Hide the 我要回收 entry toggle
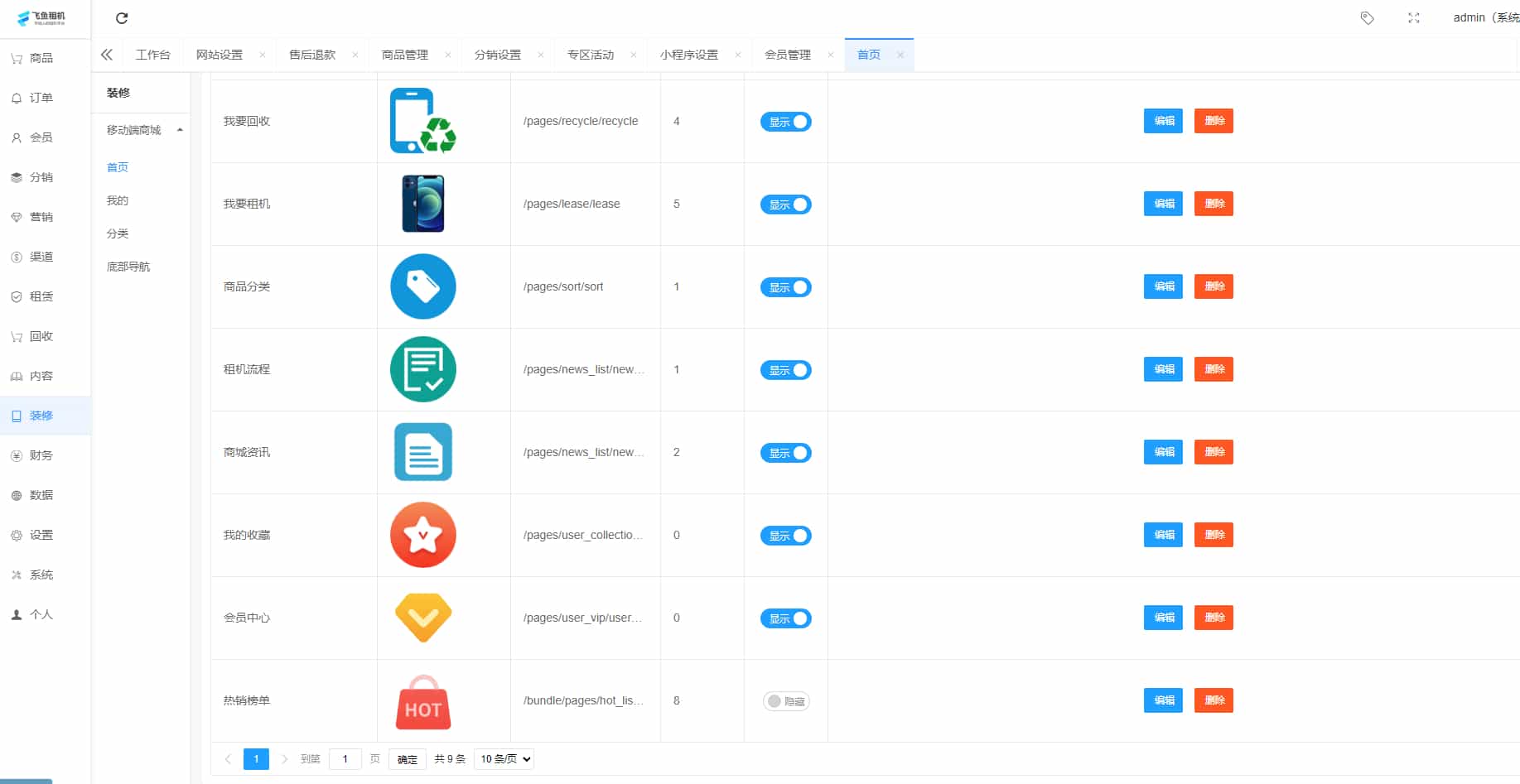The width and height of the screenshot is (1520, 784). click(785, 121)
